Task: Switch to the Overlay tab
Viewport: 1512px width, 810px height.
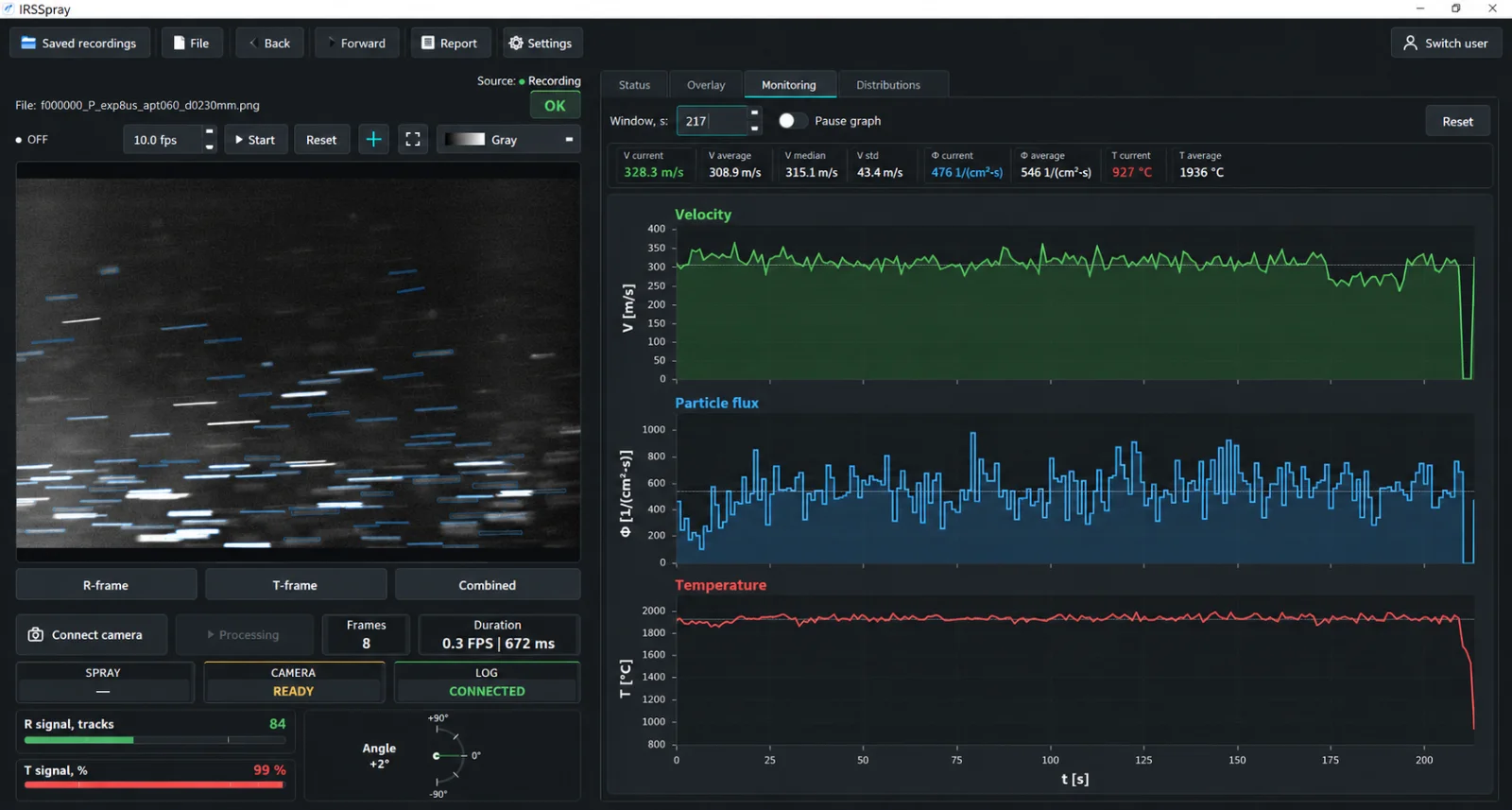Action: tap(706, 85)
